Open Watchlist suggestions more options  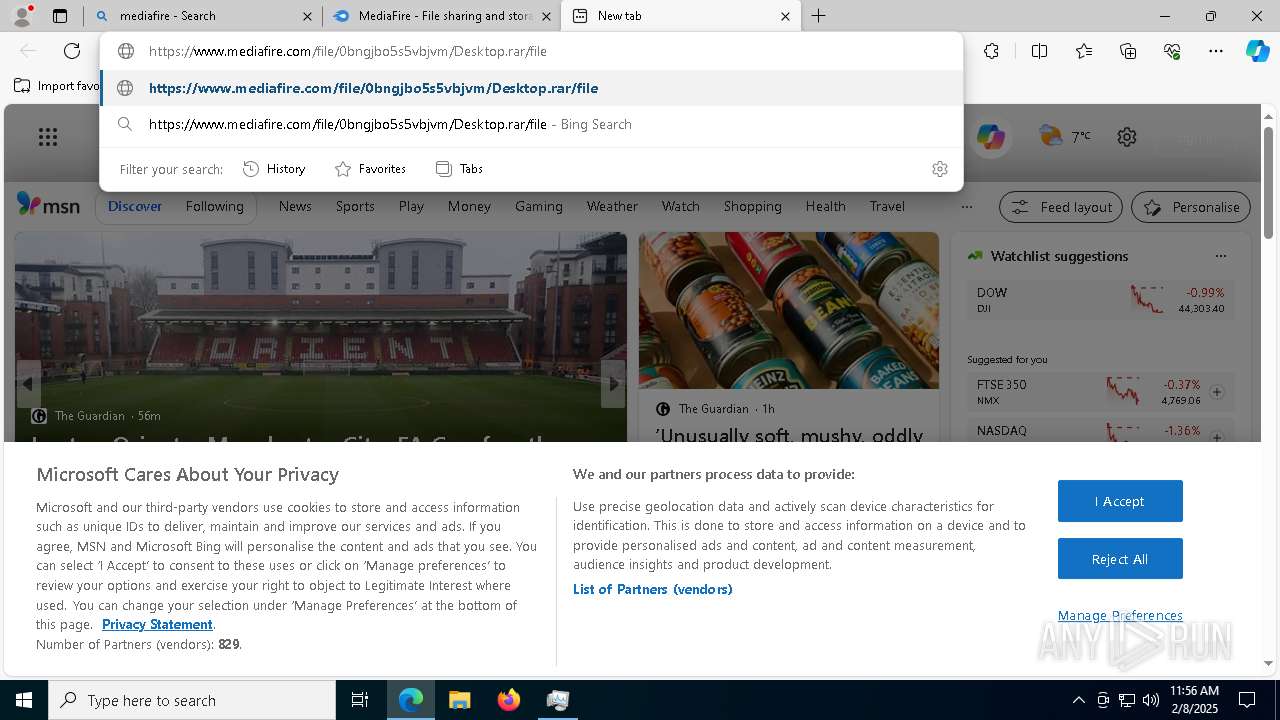(x=1220, y=256)
